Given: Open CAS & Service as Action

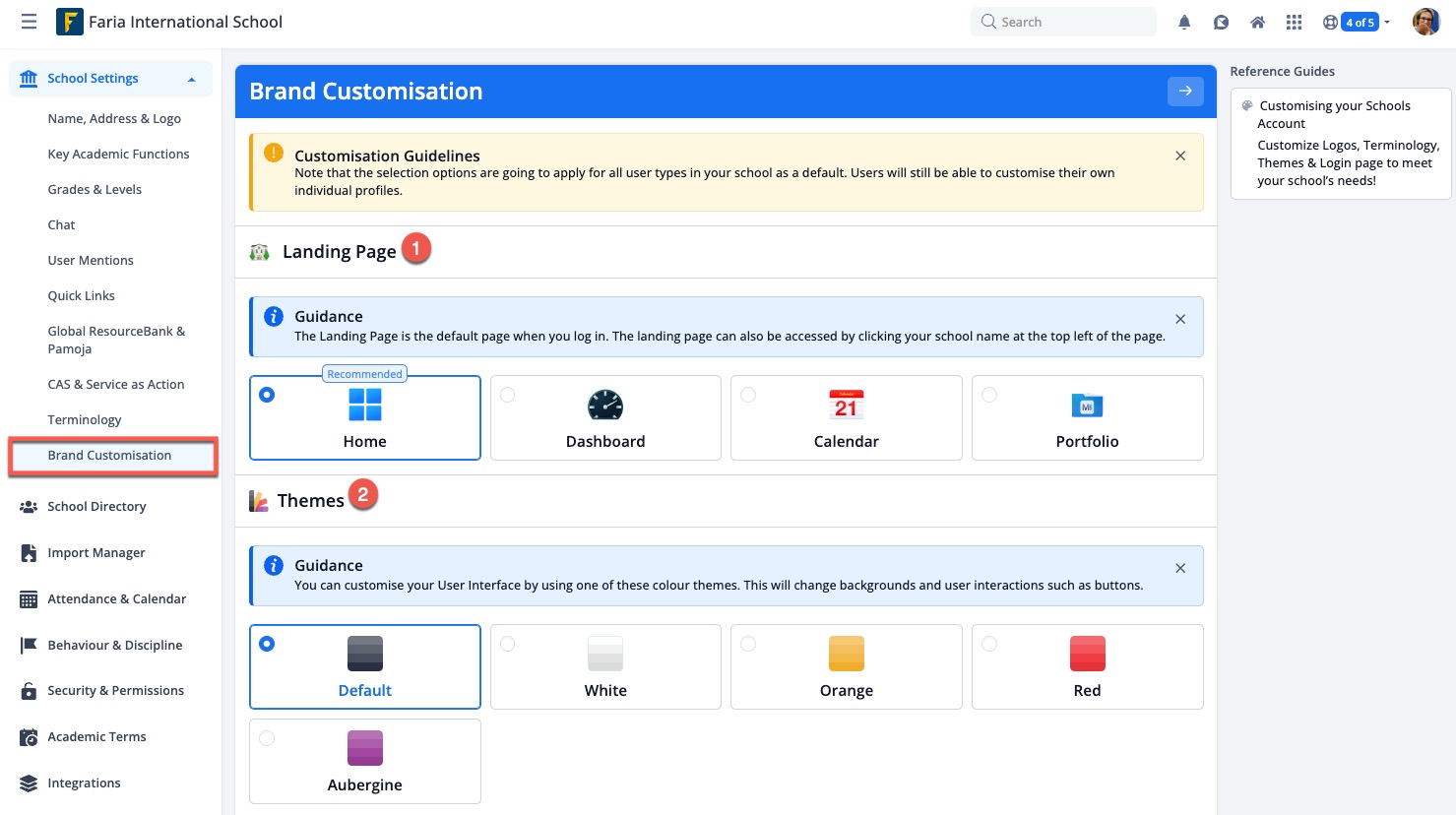Looking at the screenshot, I should (116, 384).
